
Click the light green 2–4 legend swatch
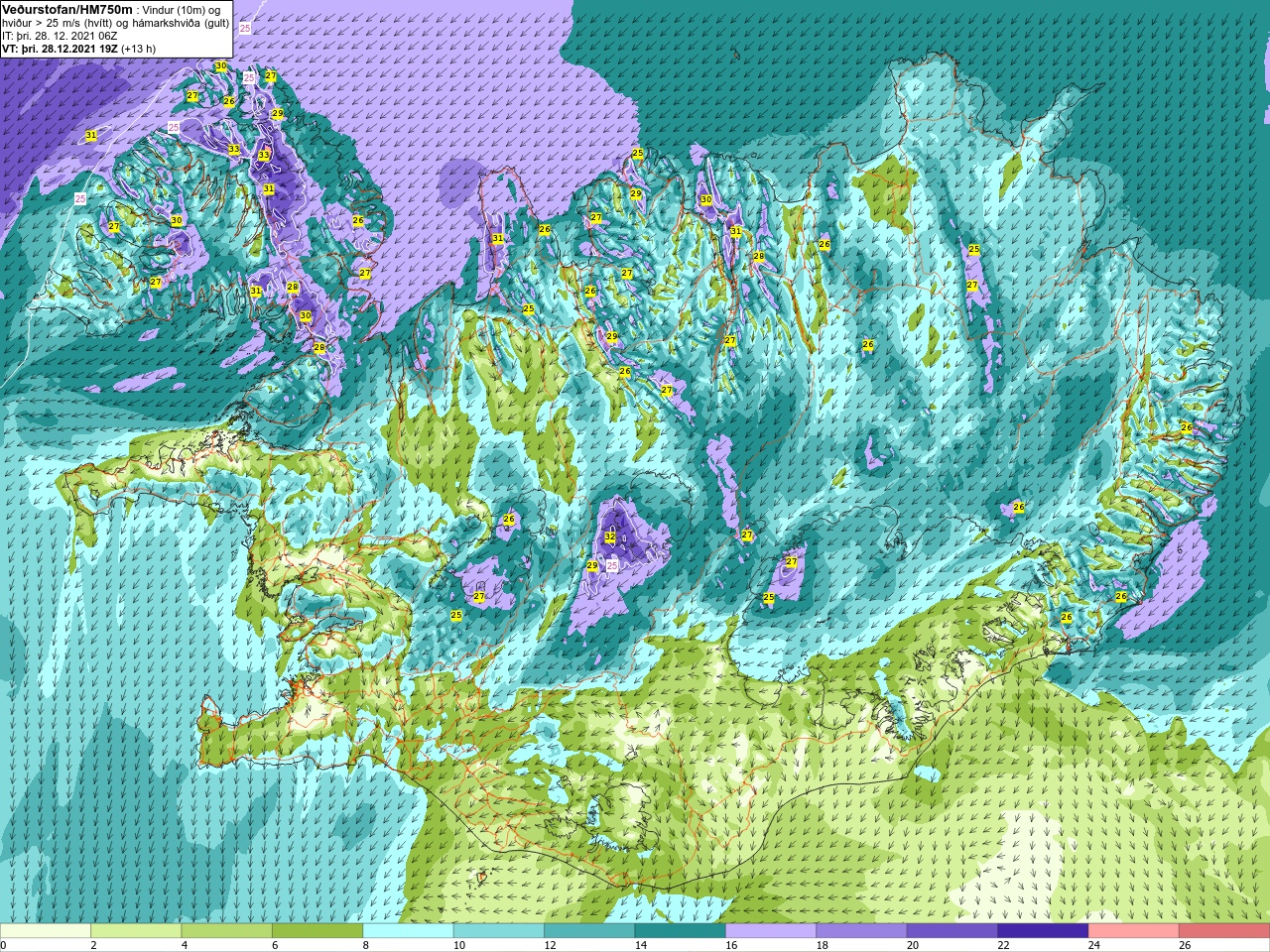136,931
